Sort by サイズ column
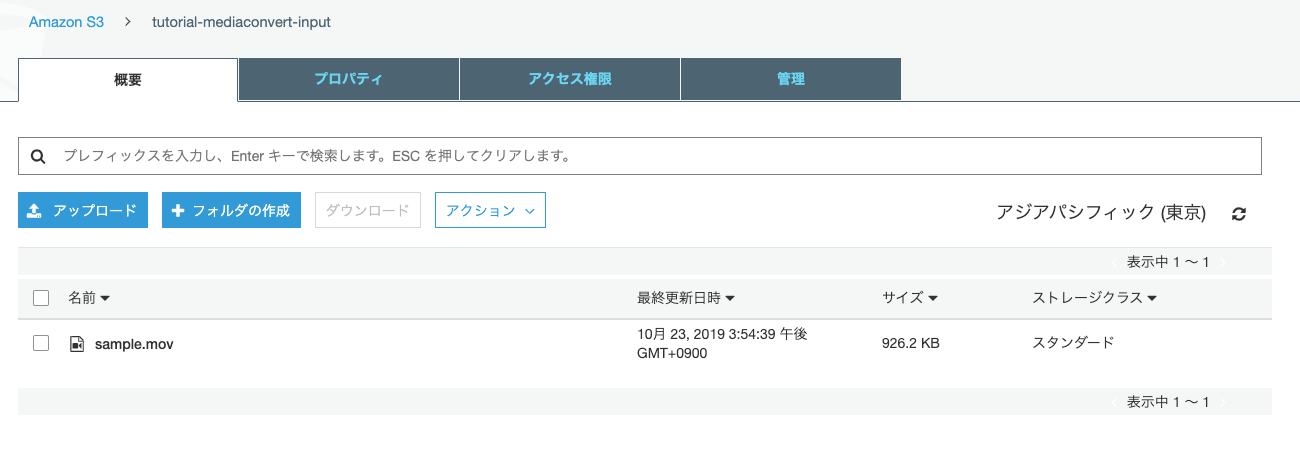Viewport: 1300px width, 451px height. (x=909, y=298)
